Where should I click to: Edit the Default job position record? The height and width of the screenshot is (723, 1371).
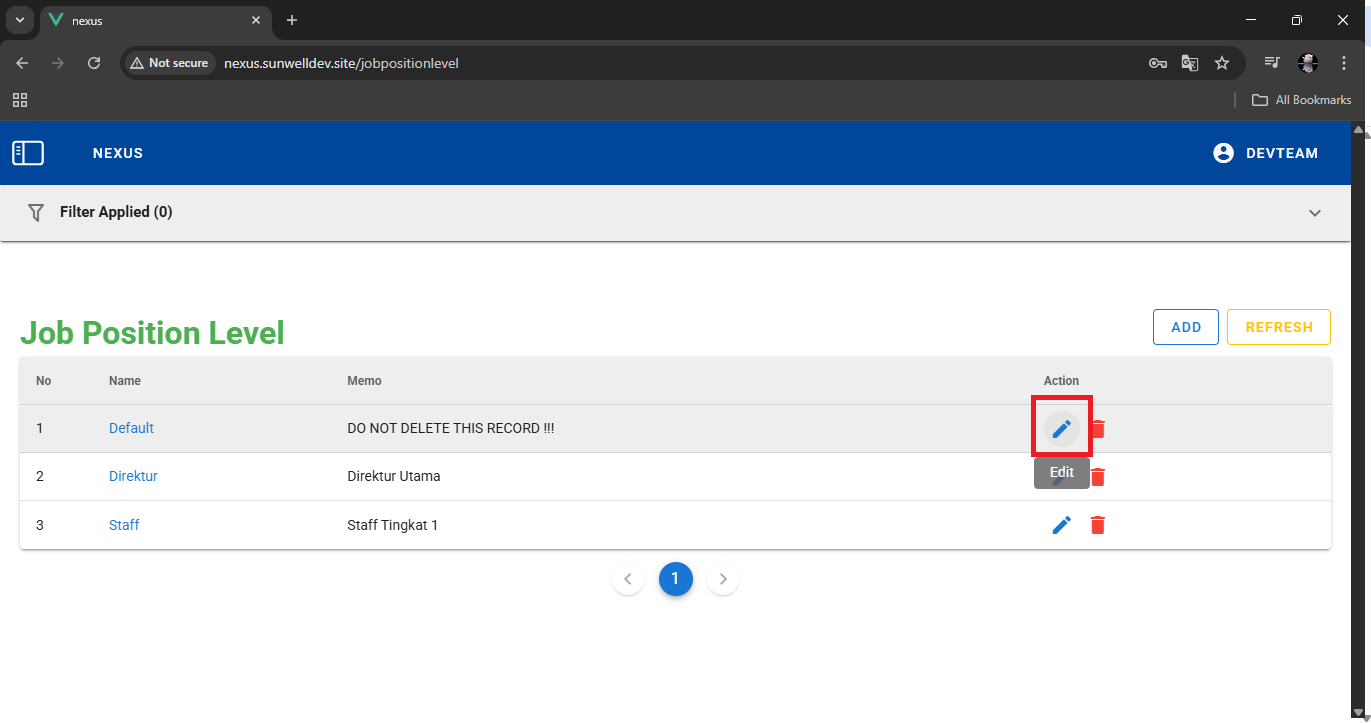click(1061, 429)
